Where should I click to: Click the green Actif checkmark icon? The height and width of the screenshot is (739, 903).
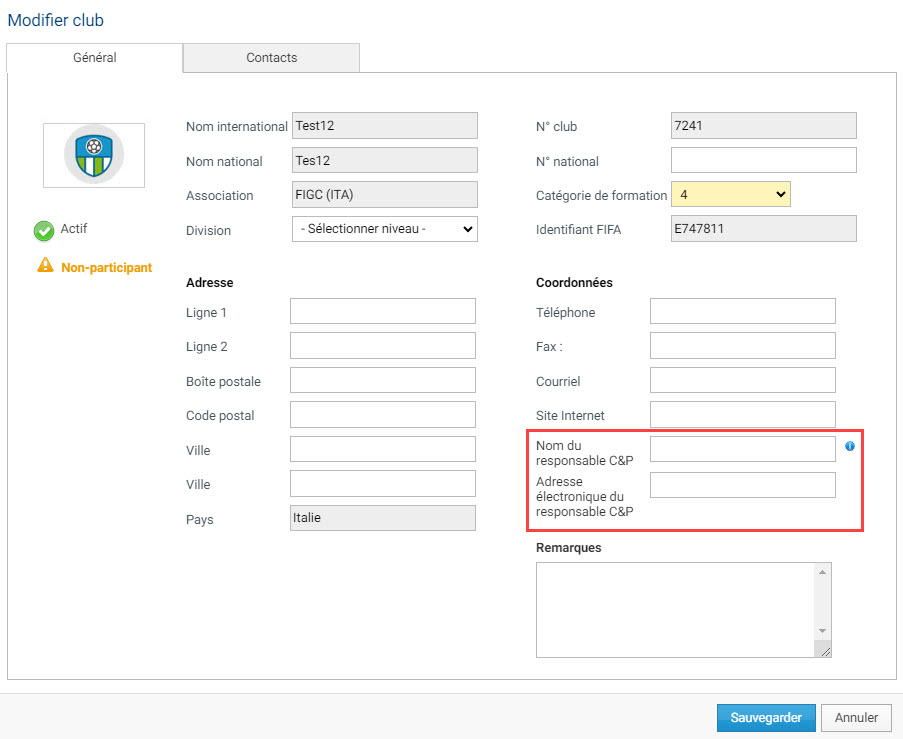[44, 231]
